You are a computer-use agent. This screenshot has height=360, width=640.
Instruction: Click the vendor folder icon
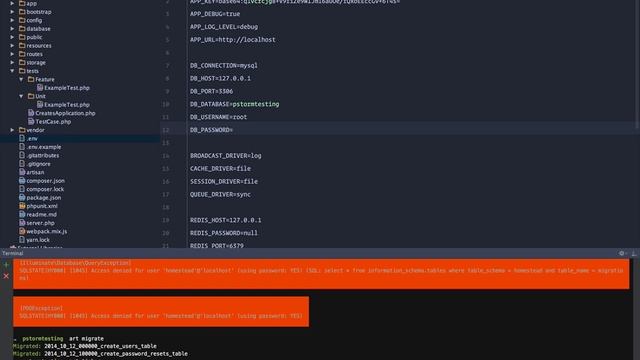(x=22, y=130)
